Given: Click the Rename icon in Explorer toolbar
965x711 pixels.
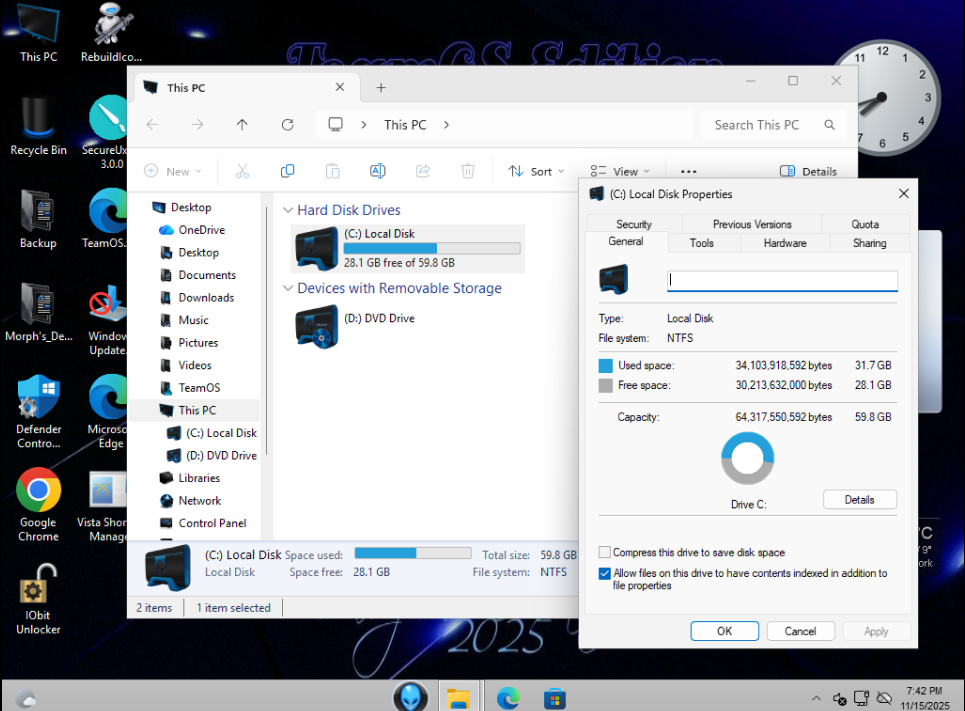Looking at the screenshot, I should (x=377, y=171).
